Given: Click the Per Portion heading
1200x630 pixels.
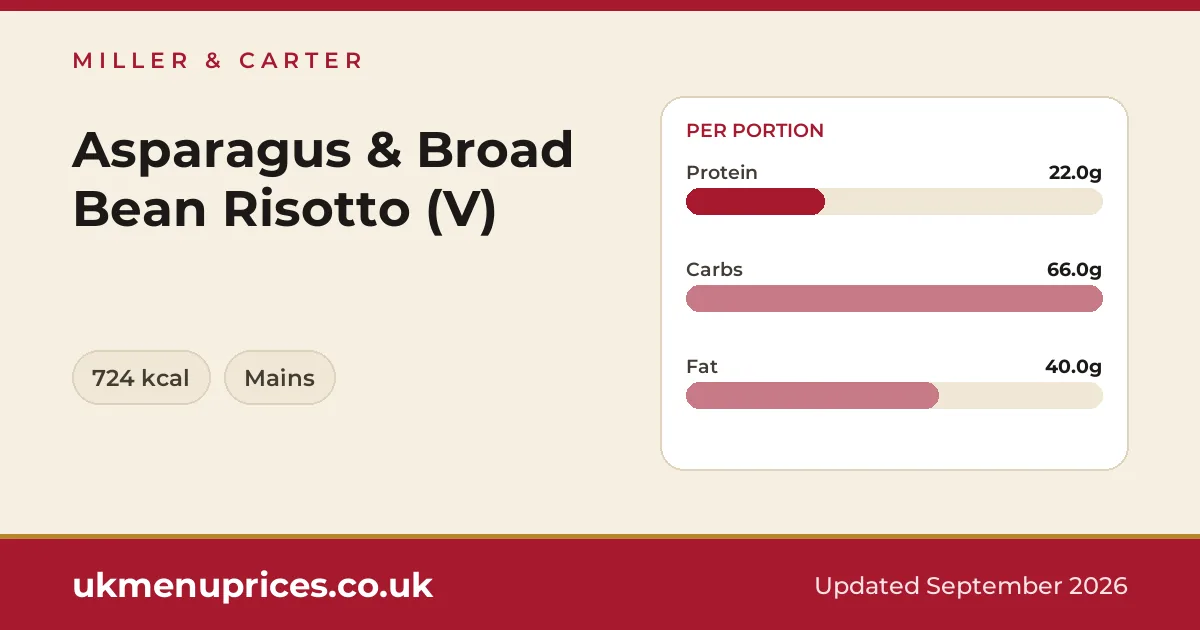Looking at the screenshot, I should click(755, 131).
